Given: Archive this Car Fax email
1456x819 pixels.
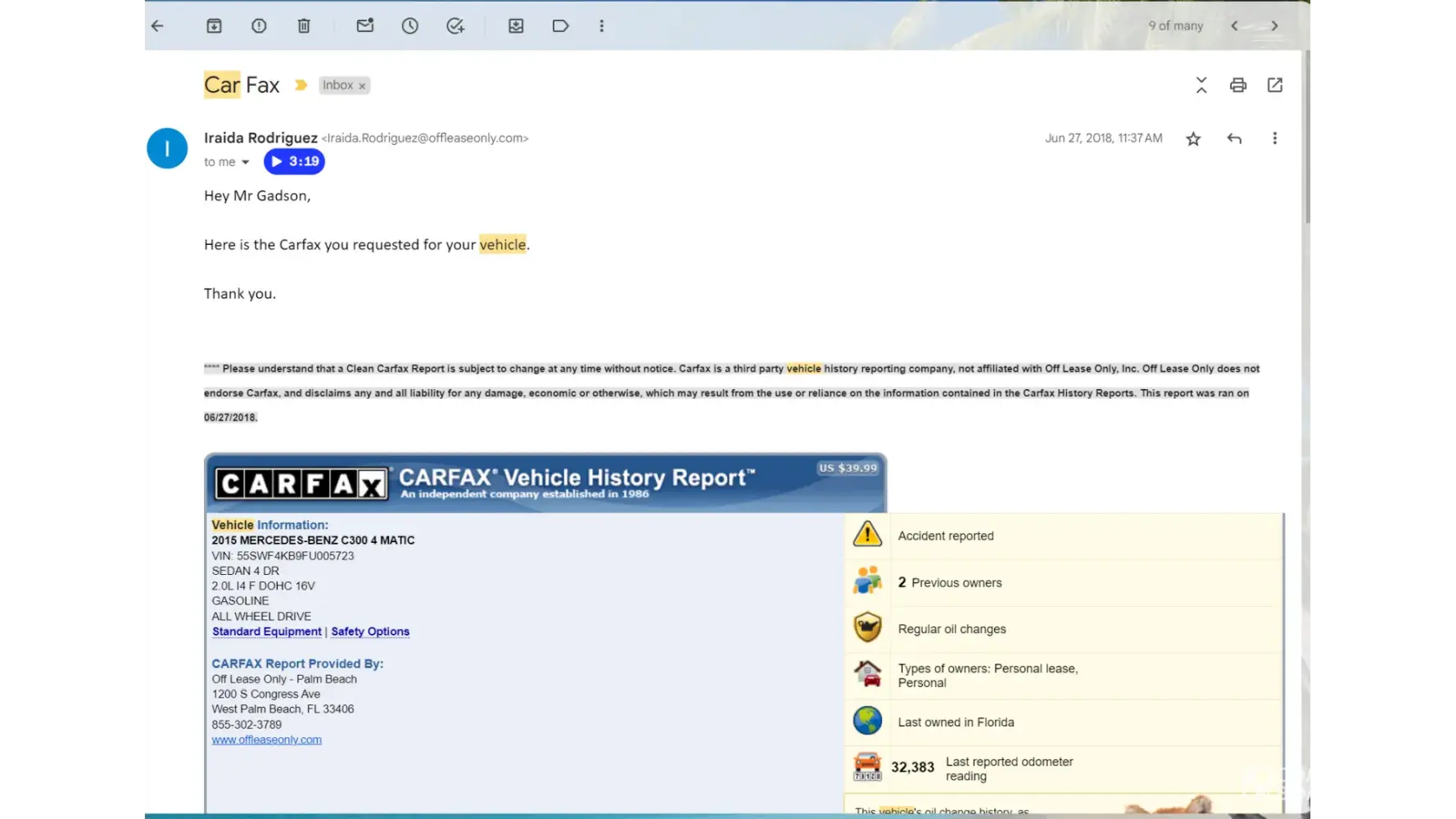Looking at the screenshot, I should 214,26.
